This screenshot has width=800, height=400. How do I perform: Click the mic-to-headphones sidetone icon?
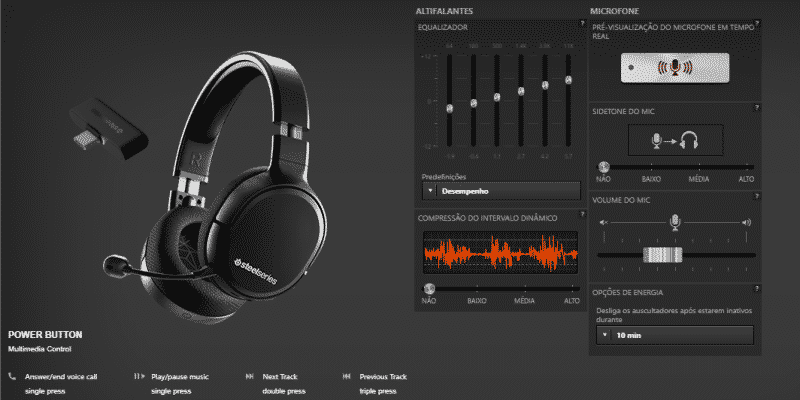675,140
